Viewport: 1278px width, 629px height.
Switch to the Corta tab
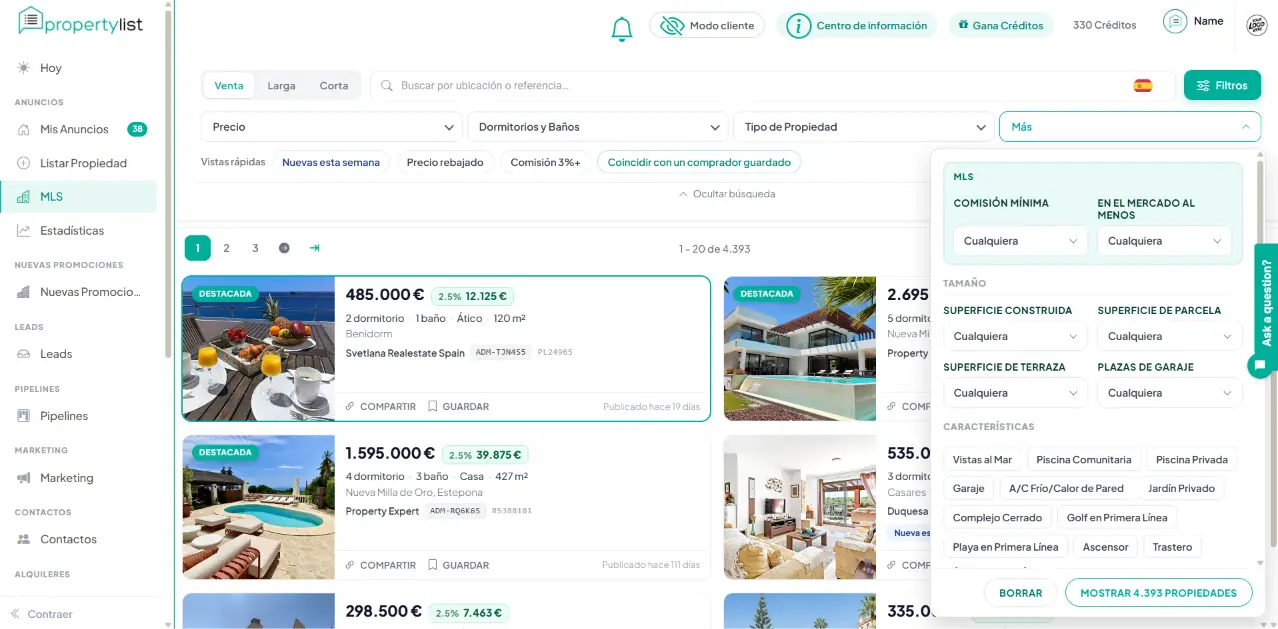pos(334,86)
